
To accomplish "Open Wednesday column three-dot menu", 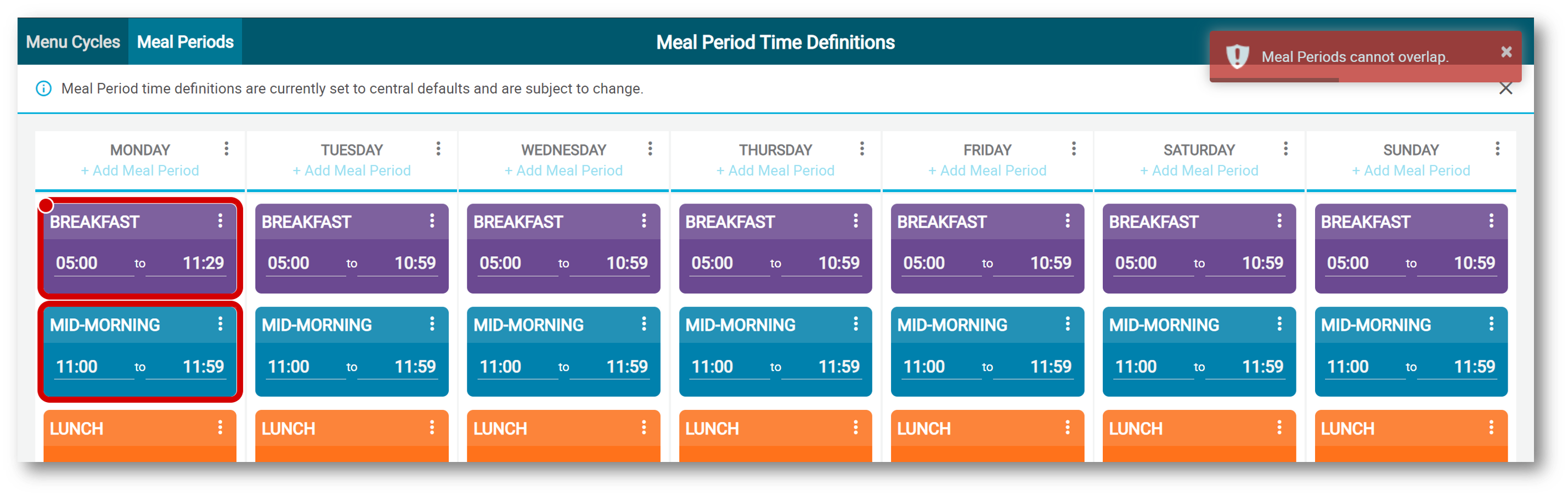I will tap(650, 149).
